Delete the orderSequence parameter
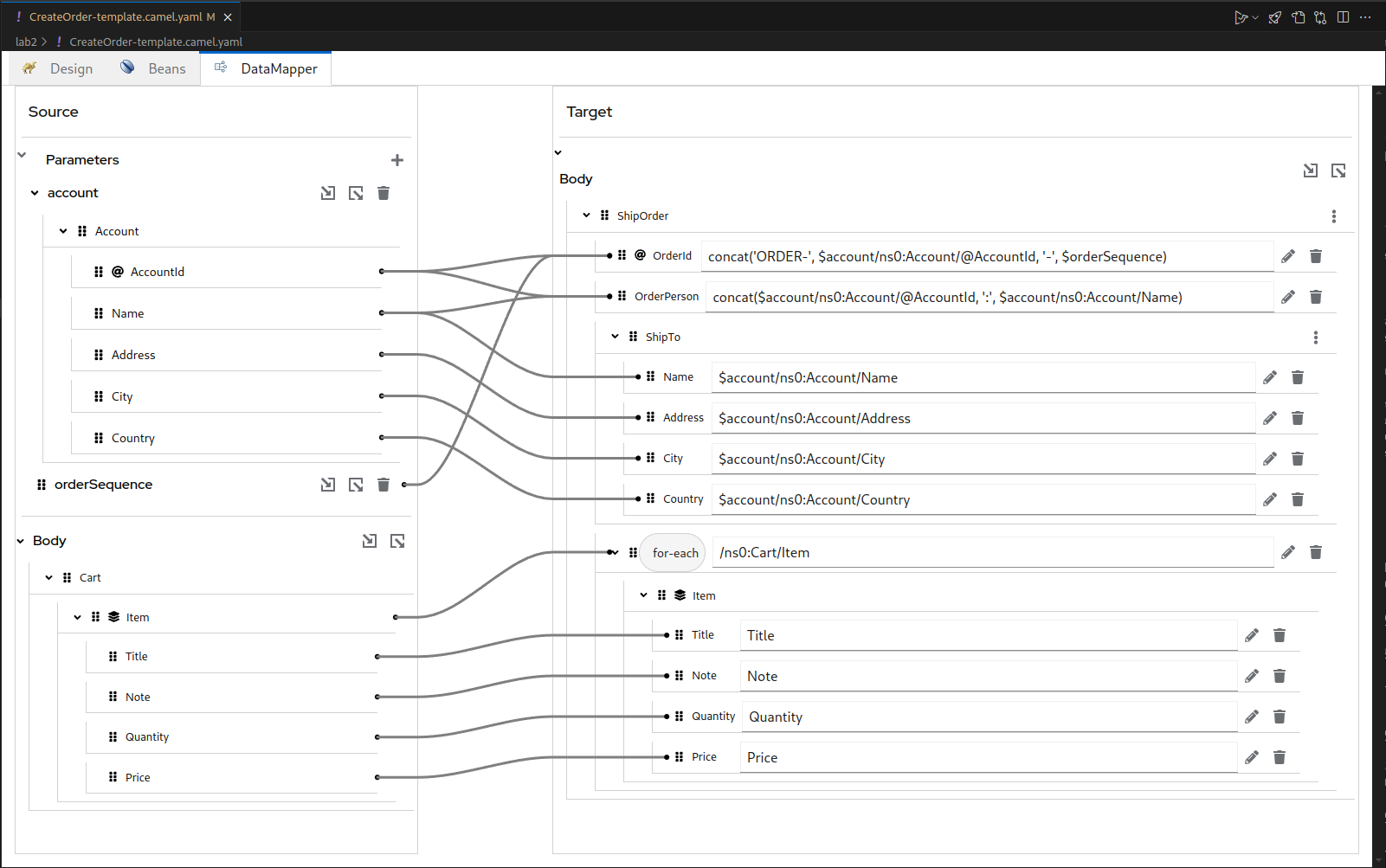 (x=384, y=485)
